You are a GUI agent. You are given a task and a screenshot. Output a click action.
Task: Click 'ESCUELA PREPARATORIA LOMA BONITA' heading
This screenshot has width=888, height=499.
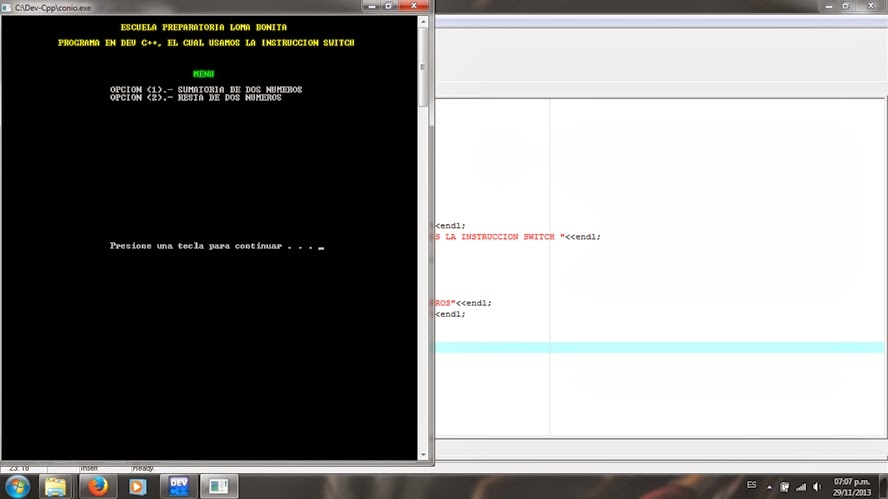(x=204, y=27)
